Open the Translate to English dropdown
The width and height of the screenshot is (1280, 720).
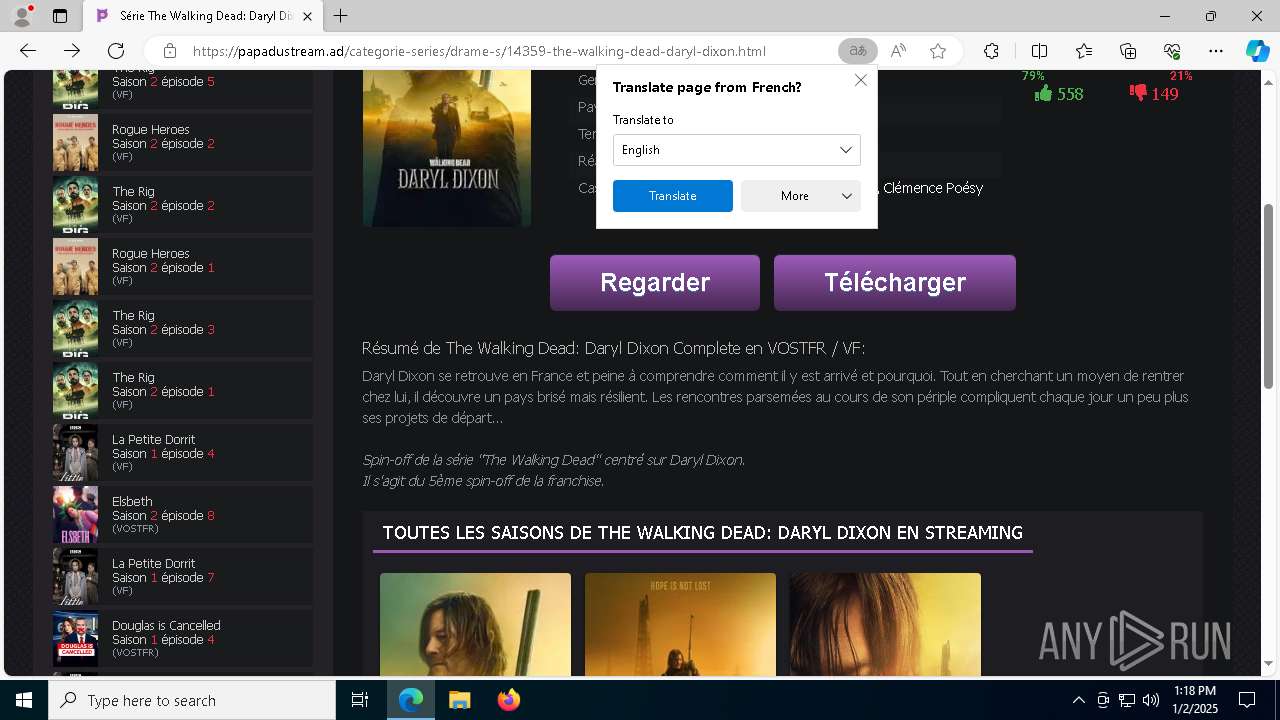[736, 150]
